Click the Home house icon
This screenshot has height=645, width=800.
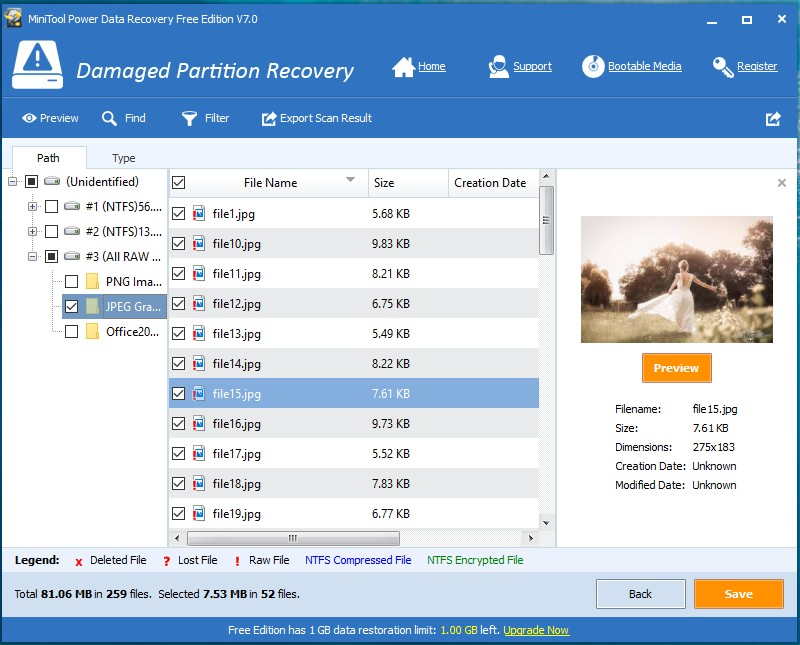point(403,67)
